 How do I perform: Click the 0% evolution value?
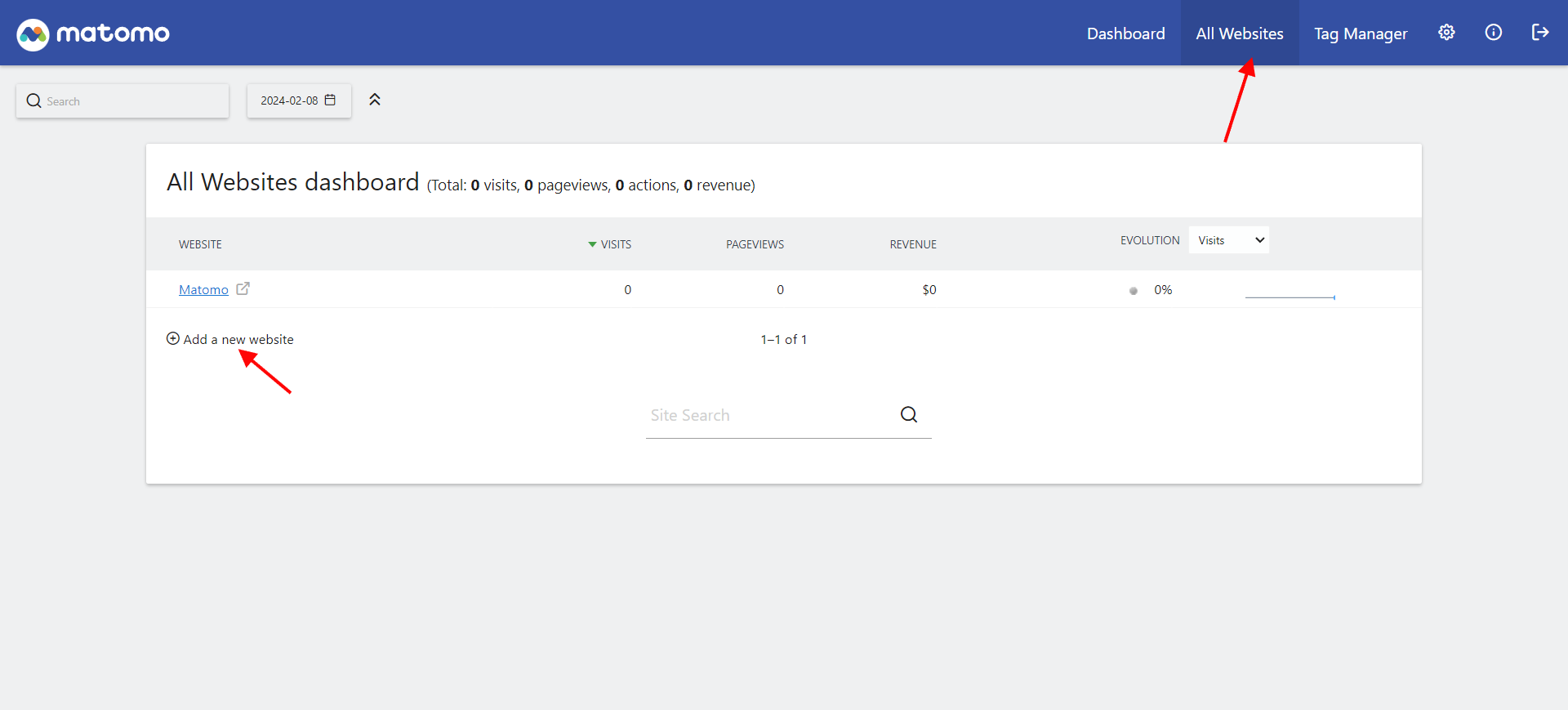[1163, 289]
